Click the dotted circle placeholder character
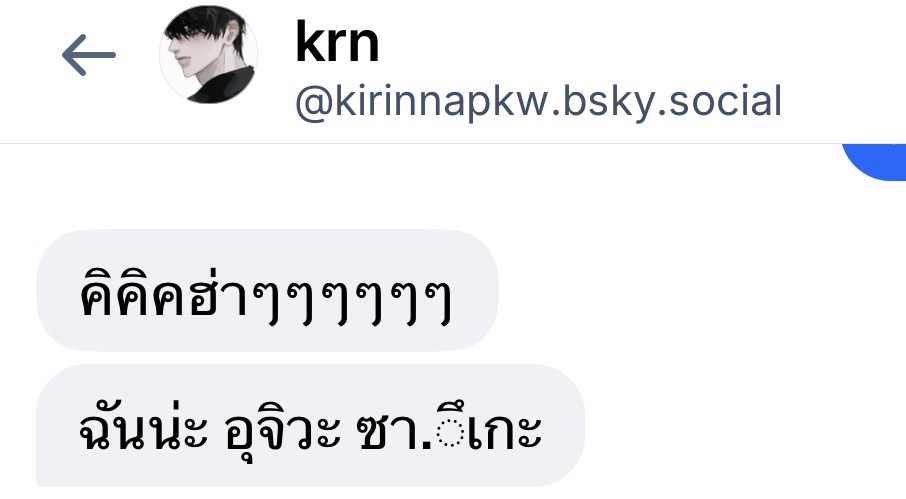Screen dimensions: 906x499 coord(450,429)
